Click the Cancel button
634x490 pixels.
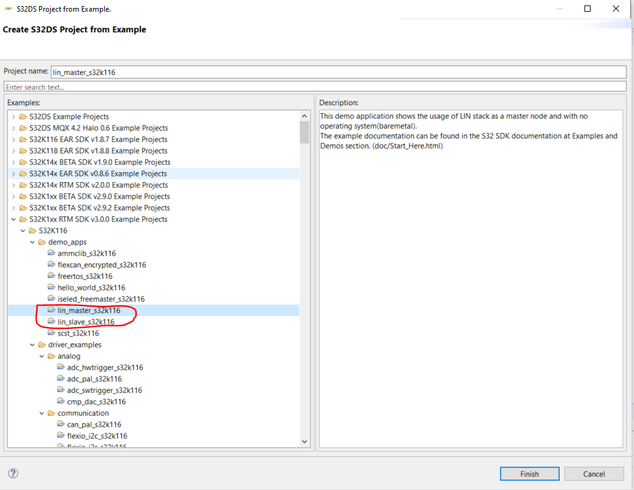(594, 474)
